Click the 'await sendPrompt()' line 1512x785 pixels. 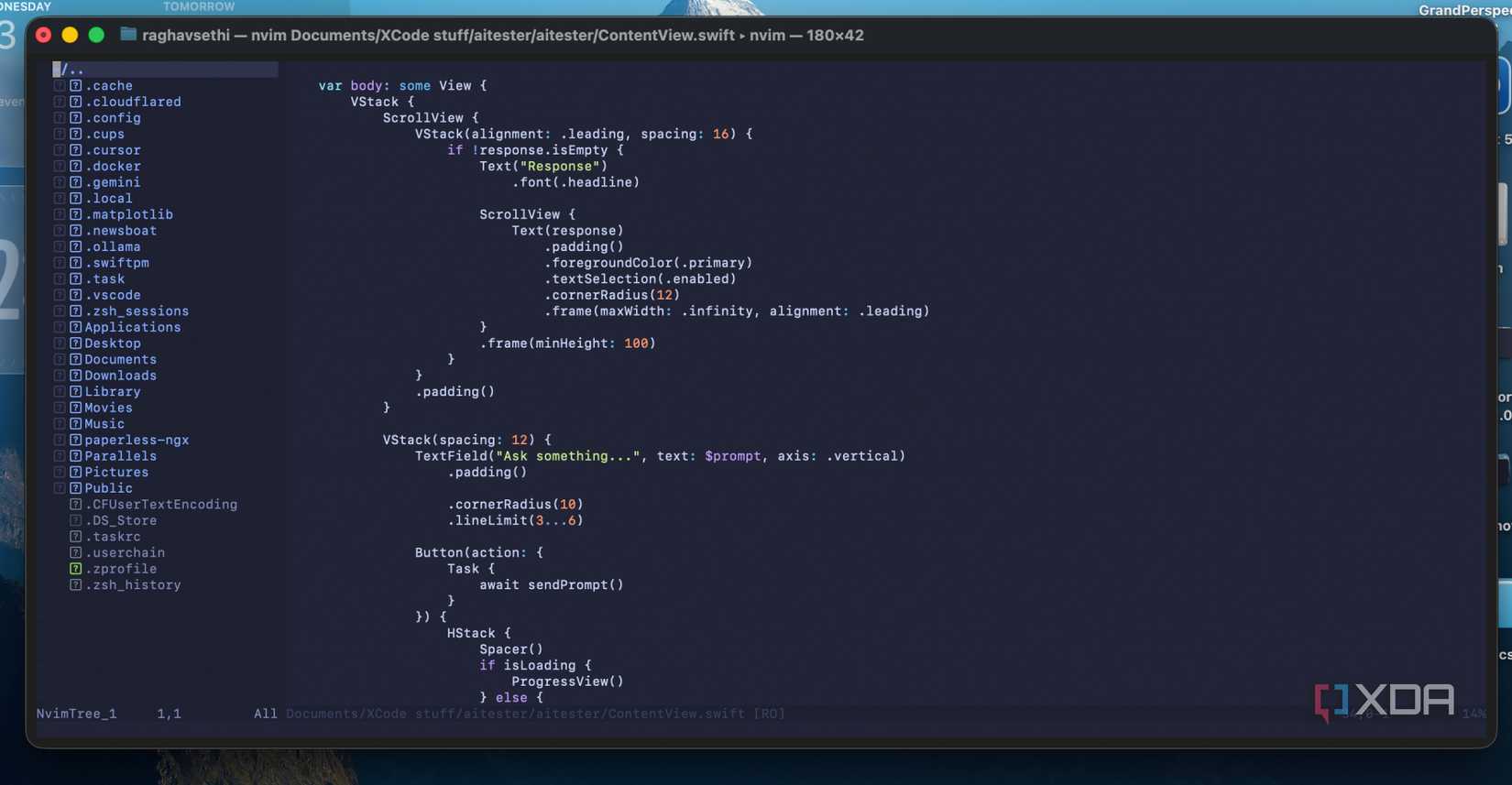pyautogui.click(x=552, y=585)
